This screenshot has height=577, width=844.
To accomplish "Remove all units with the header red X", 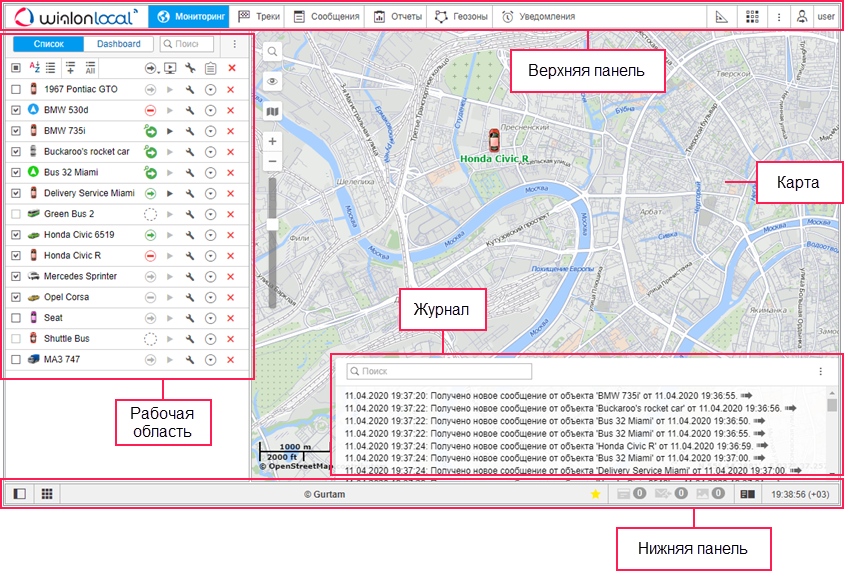I will (x=232, y=68).
